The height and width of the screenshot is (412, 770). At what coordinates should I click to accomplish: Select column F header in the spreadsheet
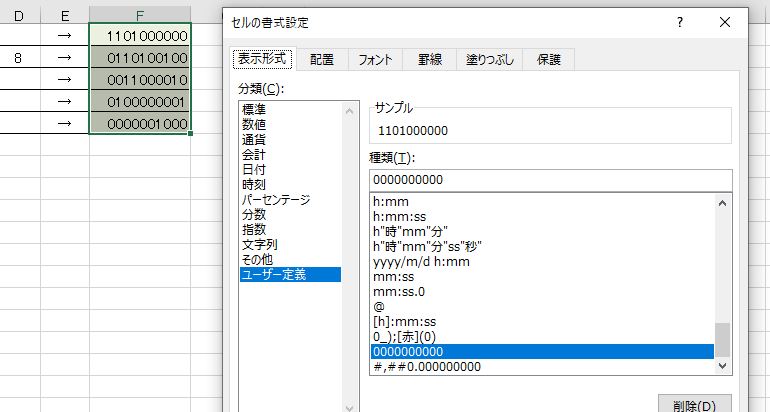[x=140, y=16]
